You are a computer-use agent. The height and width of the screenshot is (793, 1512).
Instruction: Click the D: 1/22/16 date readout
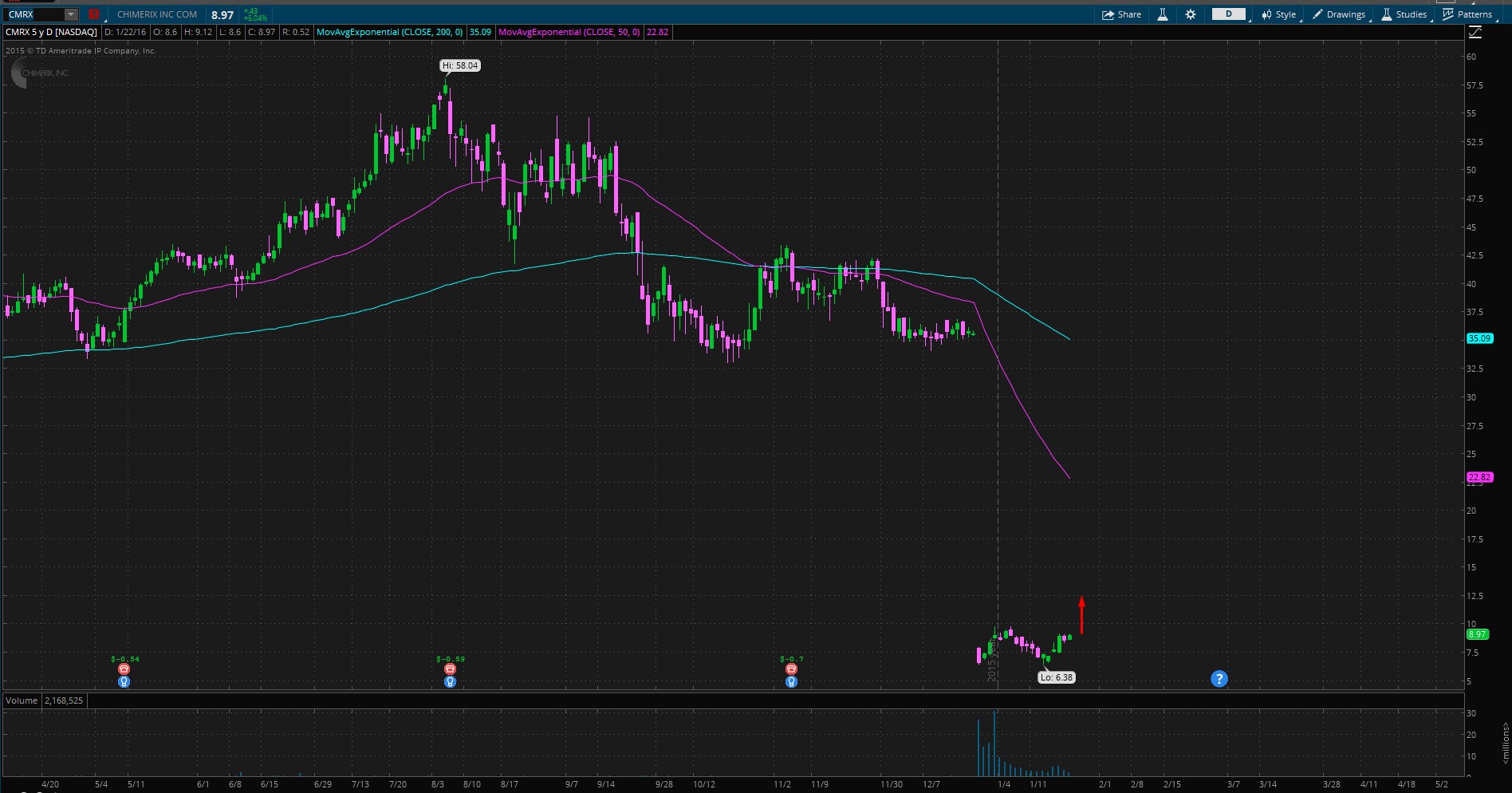pyautogui.click(x=125, y=32)
